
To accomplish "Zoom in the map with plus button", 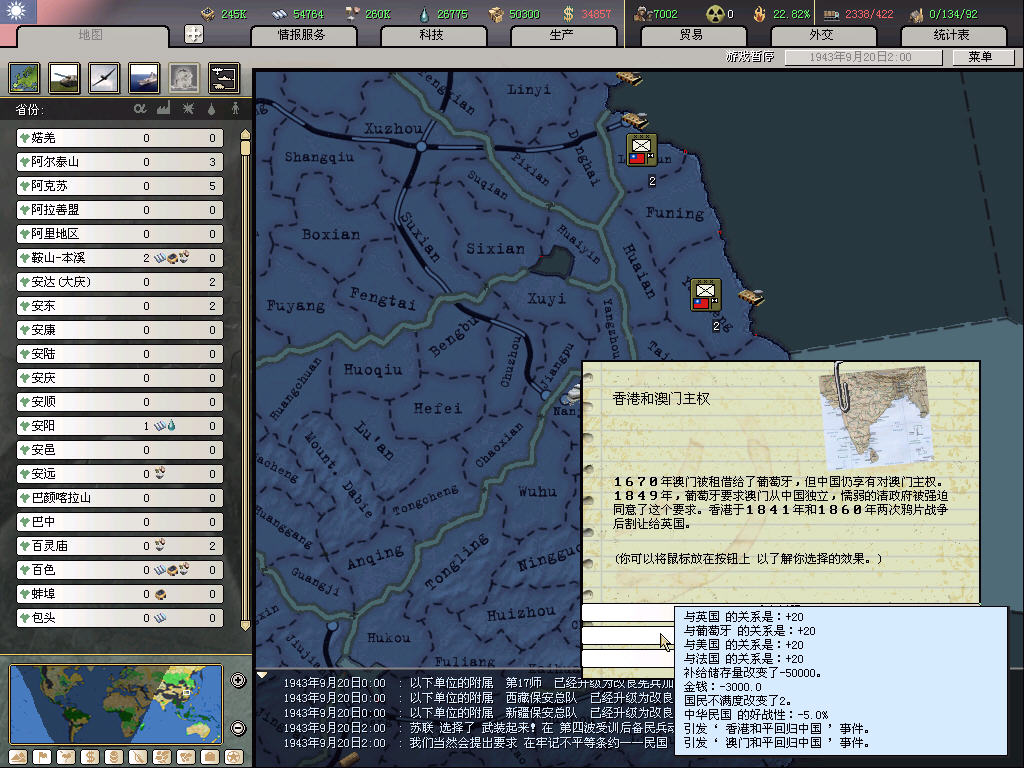I will coord(238,681).
